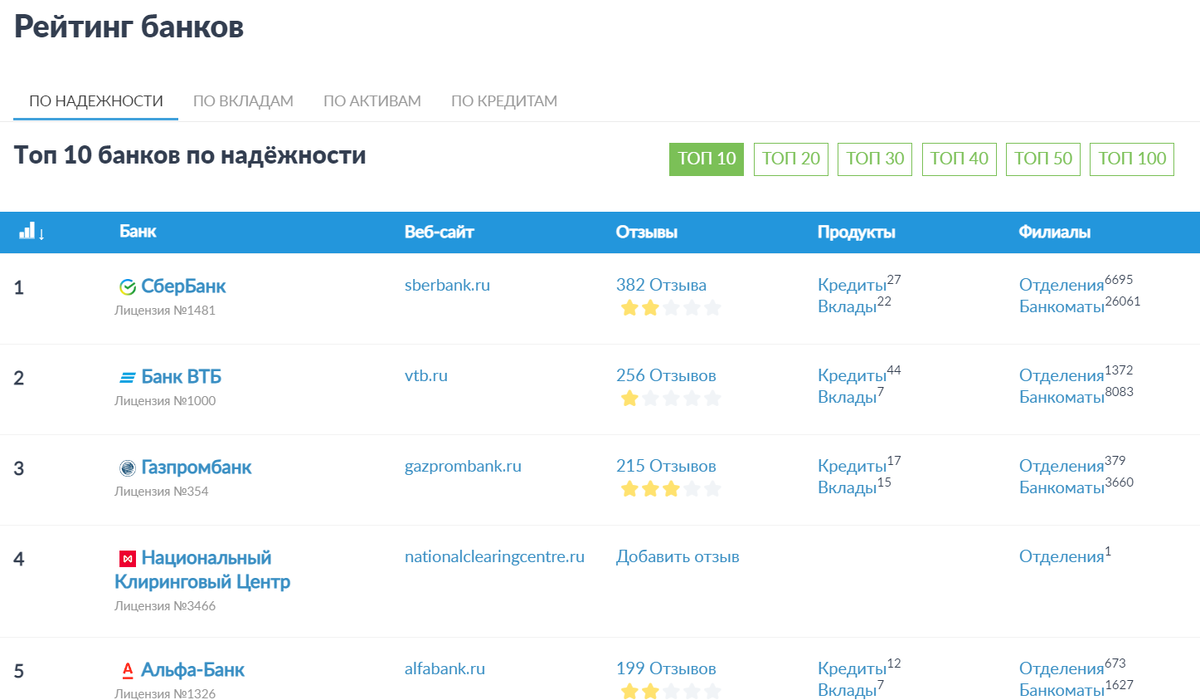This screenshot has height=700, width=1200.
Task: Click the Лицензия №1481 text
Action: [x=165, y=311]
